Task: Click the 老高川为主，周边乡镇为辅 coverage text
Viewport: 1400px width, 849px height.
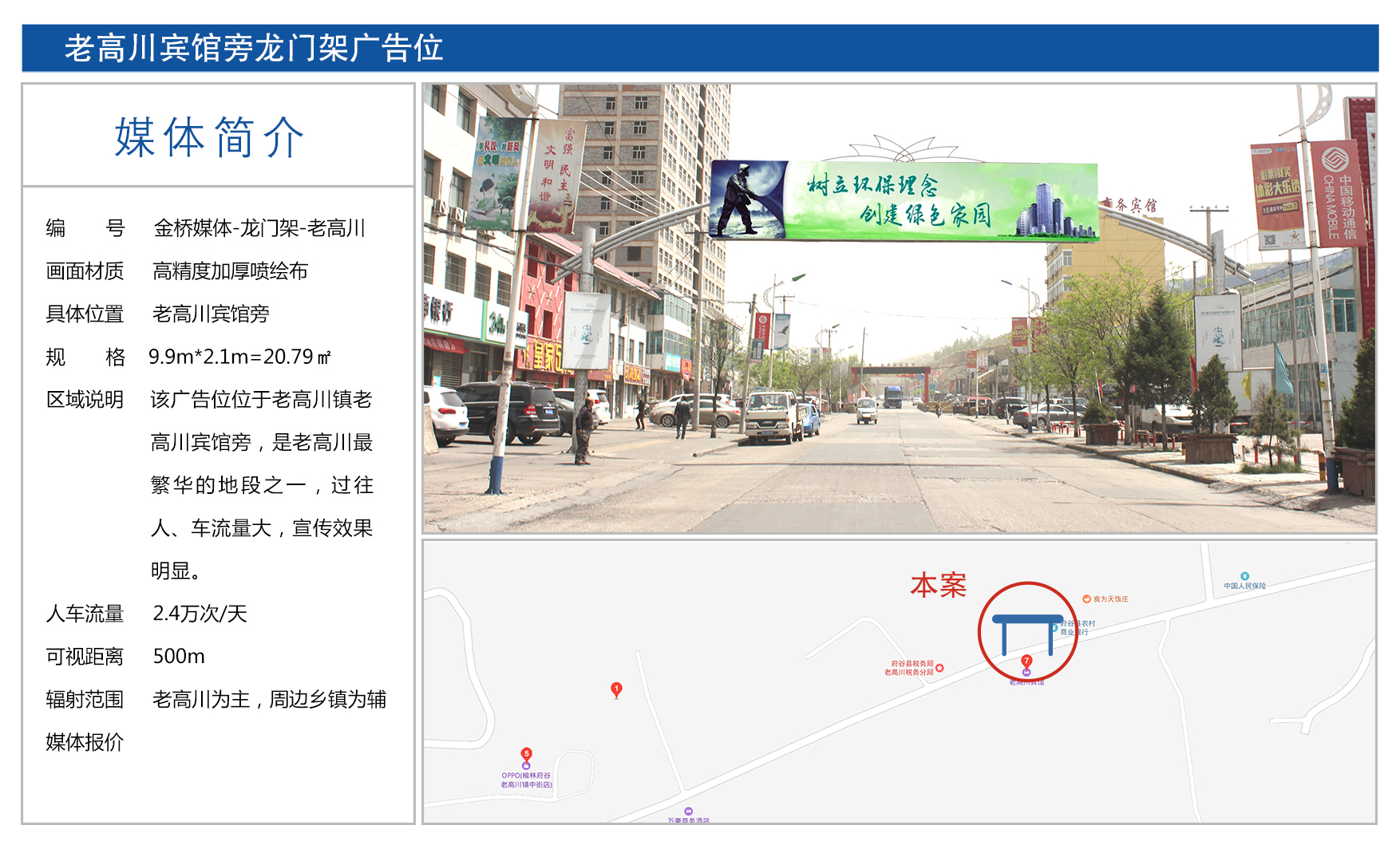Action: [270, 699]
